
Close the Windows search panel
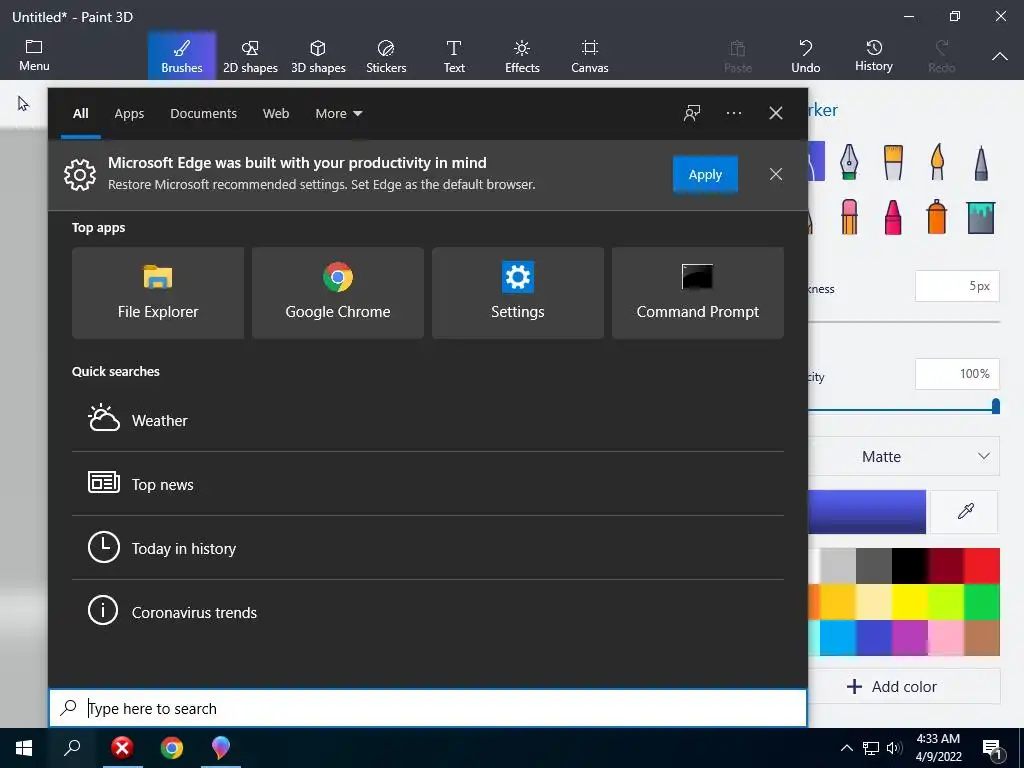coord(775,113)
